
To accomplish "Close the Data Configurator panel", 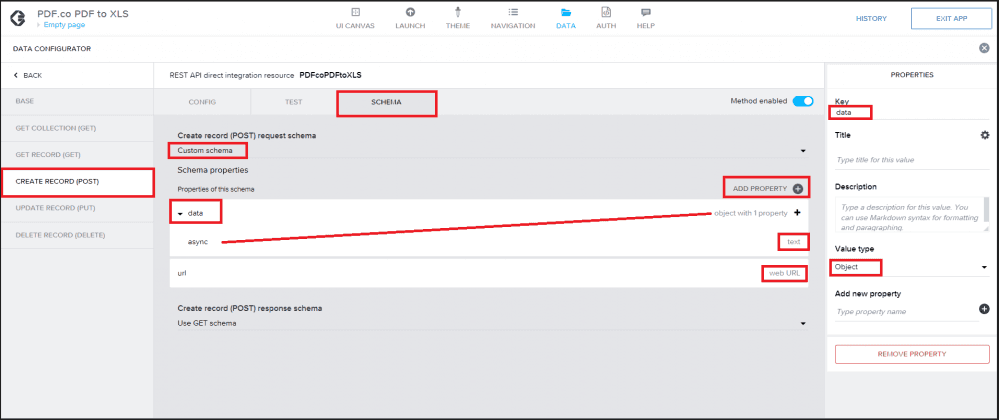I will click(984, 48).
